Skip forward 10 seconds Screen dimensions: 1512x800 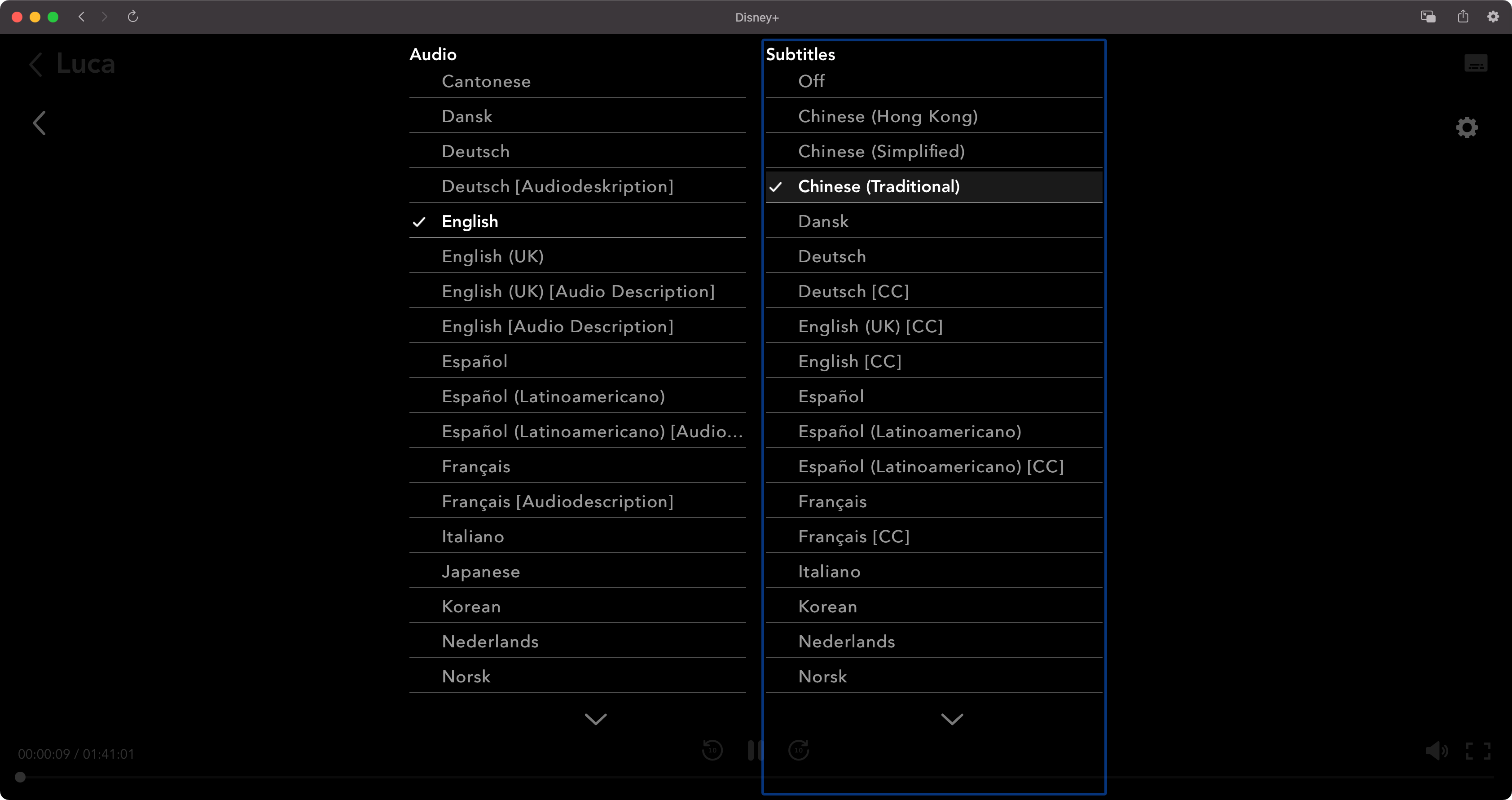pos(798,750)
